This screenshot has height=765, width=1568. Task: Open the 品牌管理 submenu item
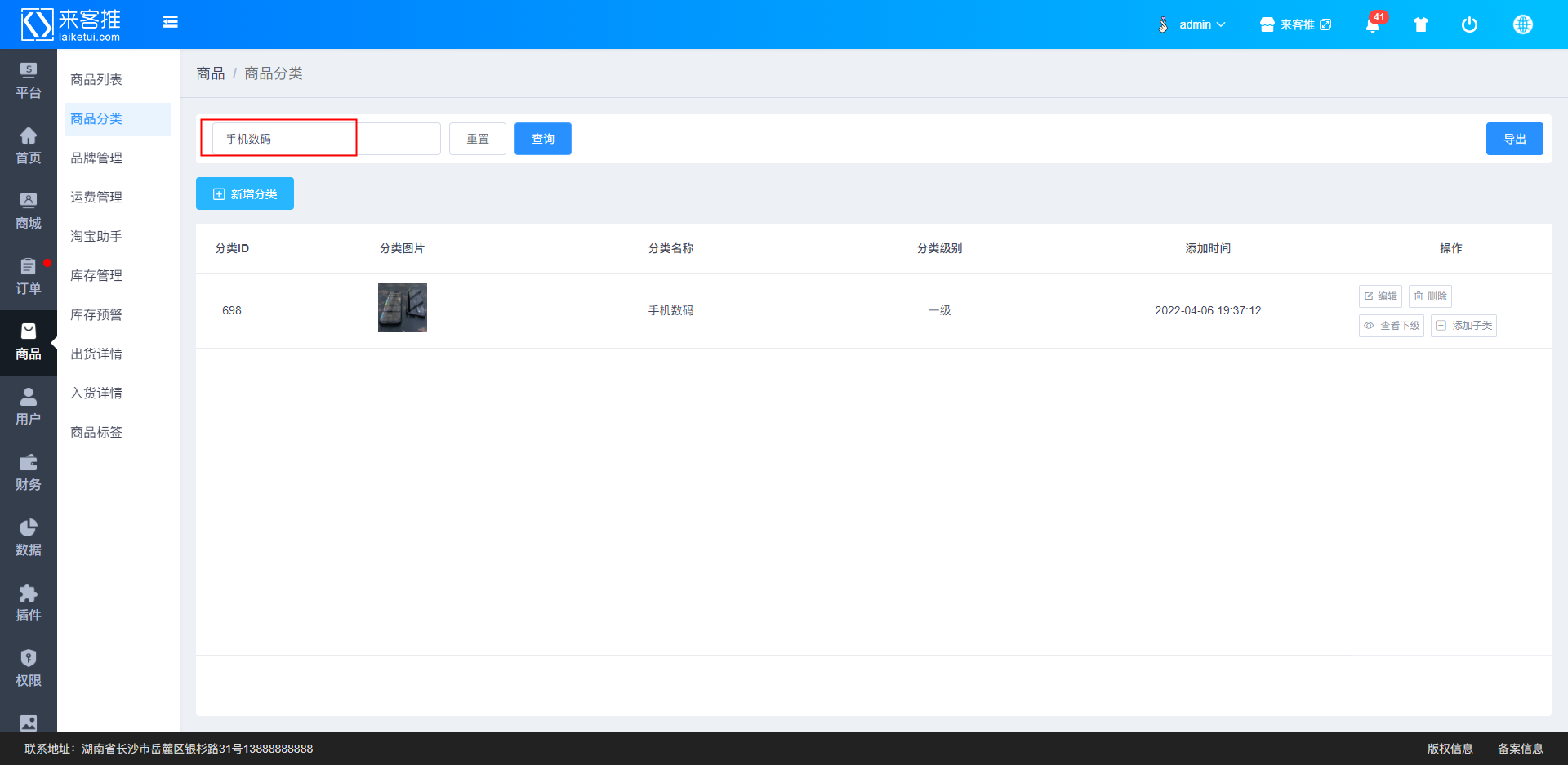pos(118,158)
